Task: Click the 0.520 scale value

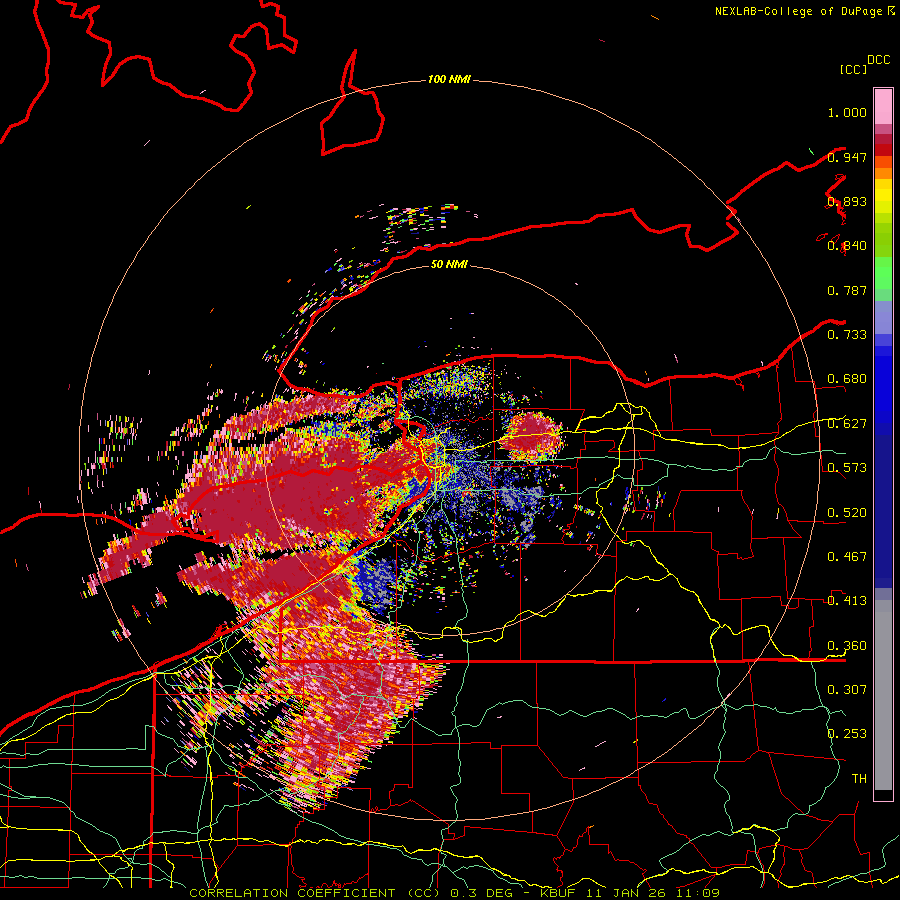Action: (x=847, y=513)
